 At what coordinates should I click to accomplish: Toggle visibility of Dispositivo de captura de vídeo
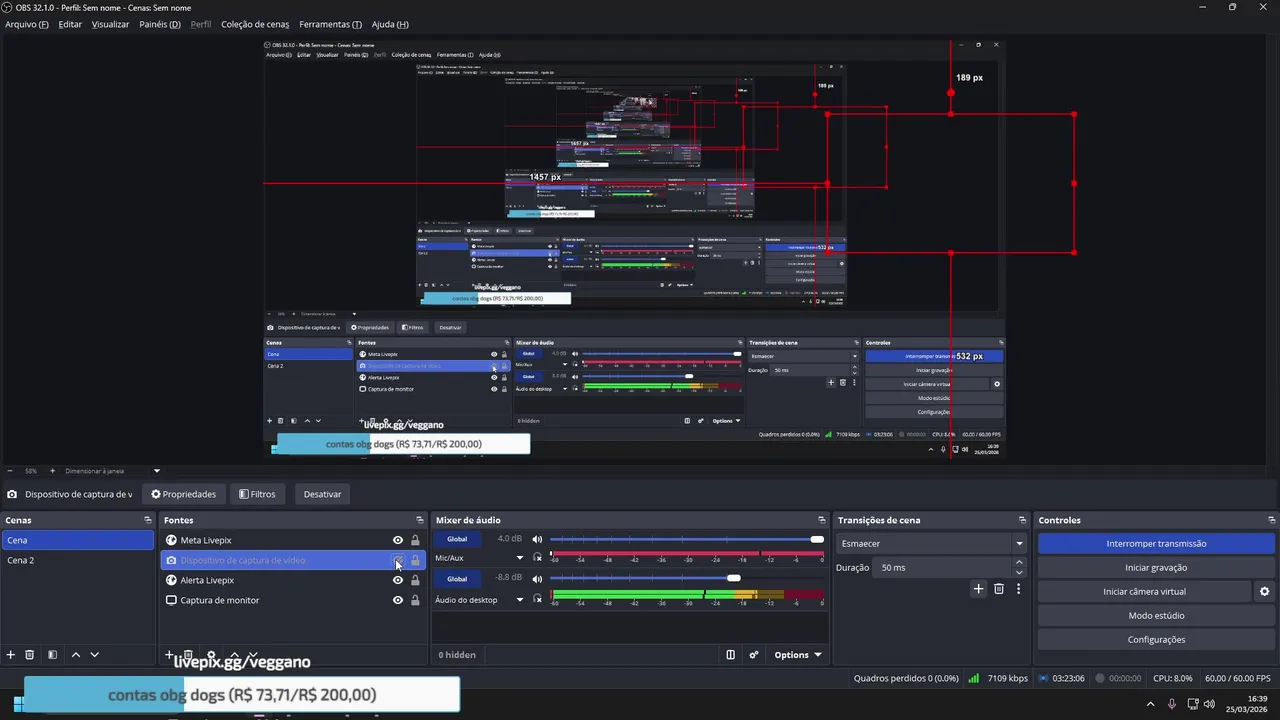pyautogui.click(x=398, y=560)
